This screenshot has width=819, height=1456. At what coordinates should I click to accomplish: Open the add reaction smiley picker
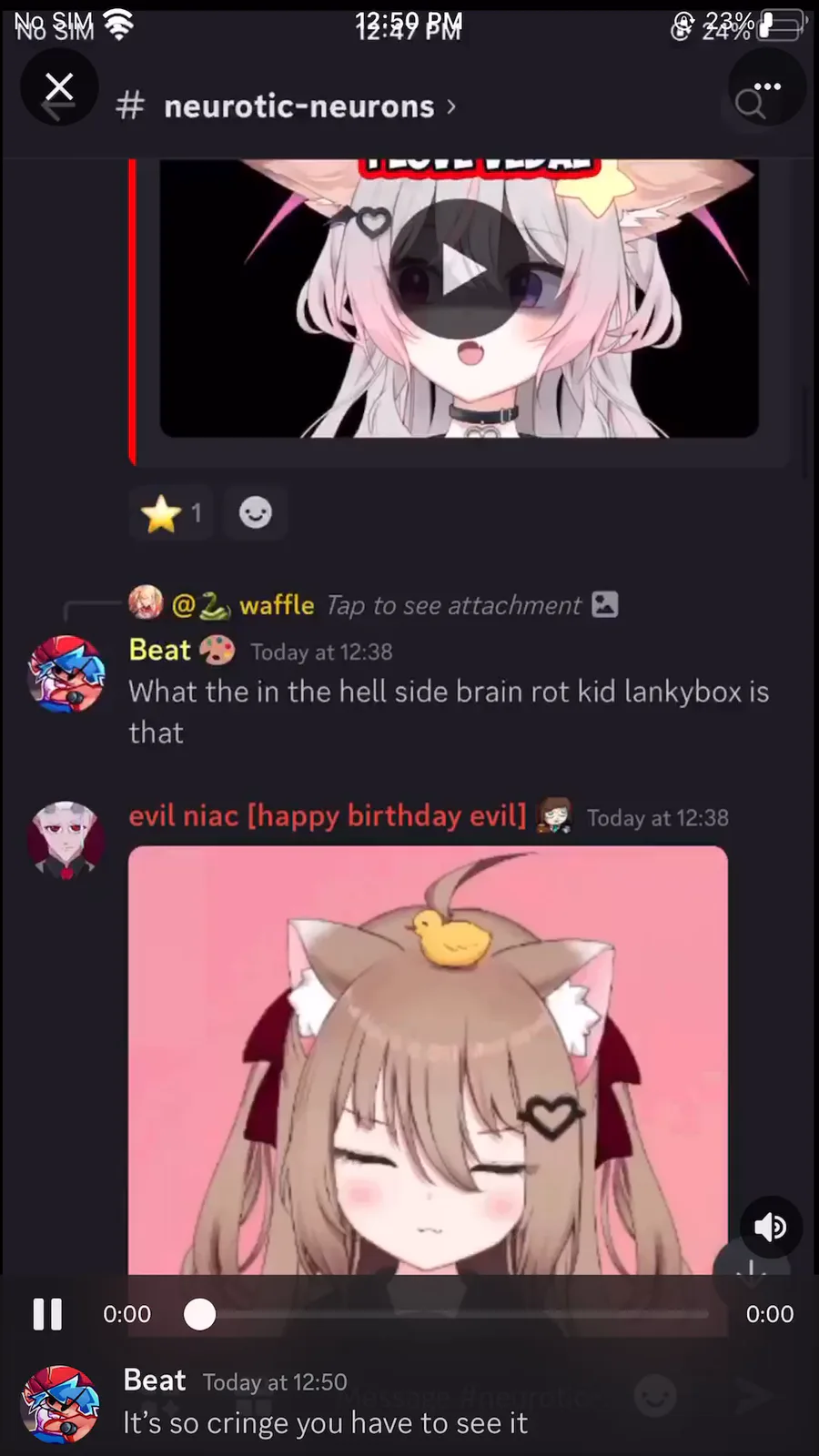(x=255, y=514)
